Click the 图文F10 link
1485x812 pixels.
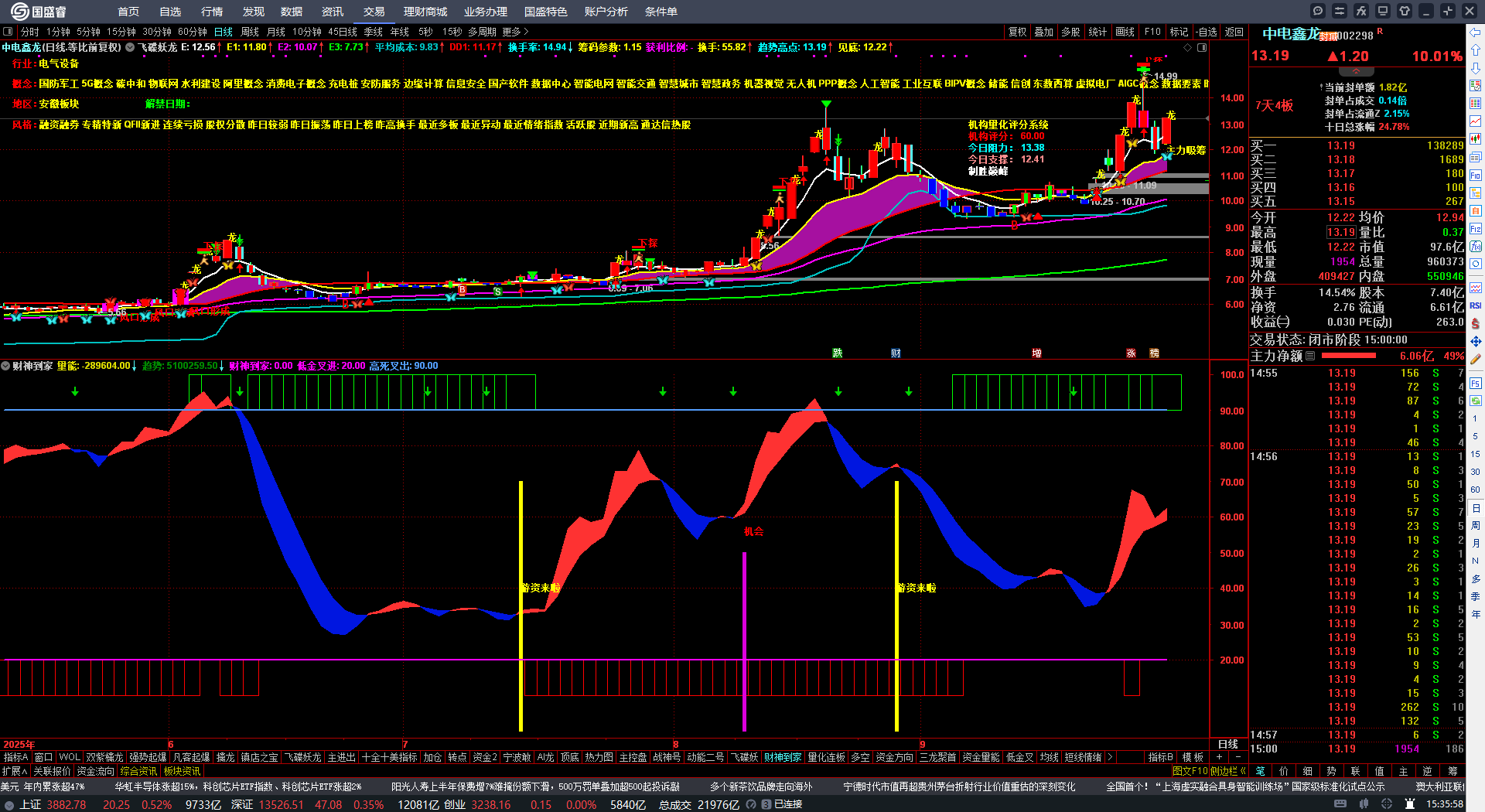pos(1190,771)
